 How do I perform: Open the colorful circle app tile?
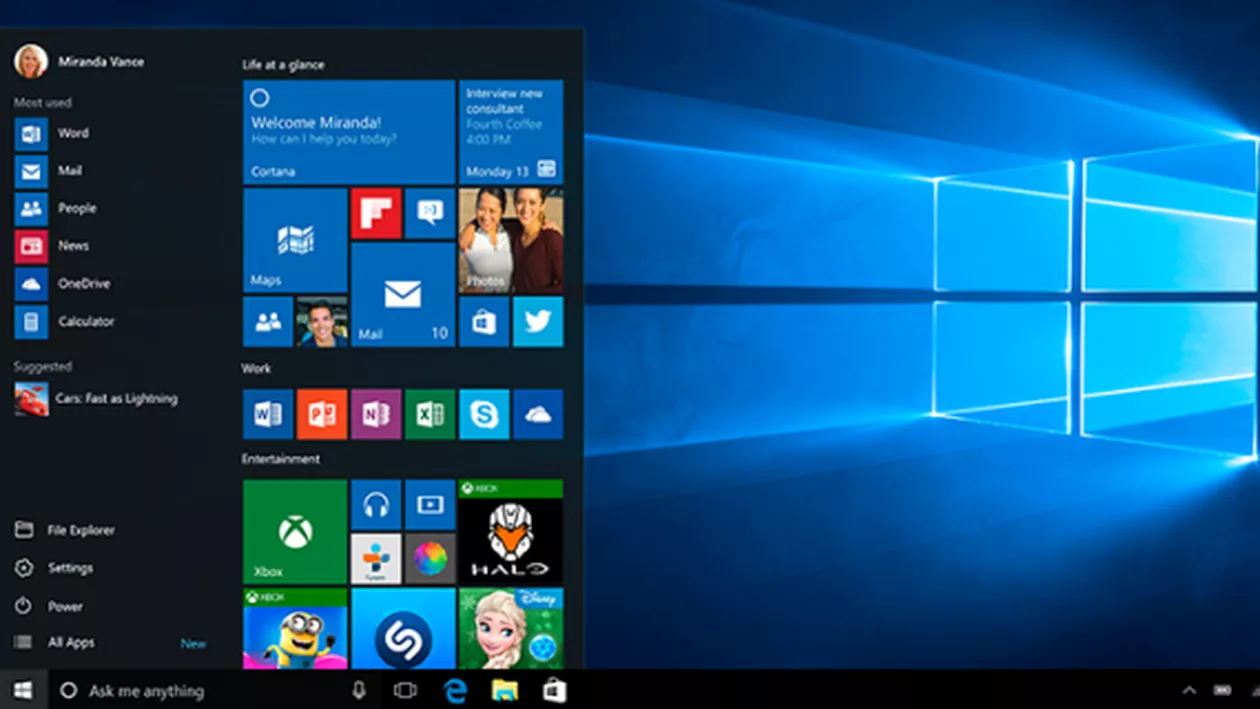click(x=430, y=559)
